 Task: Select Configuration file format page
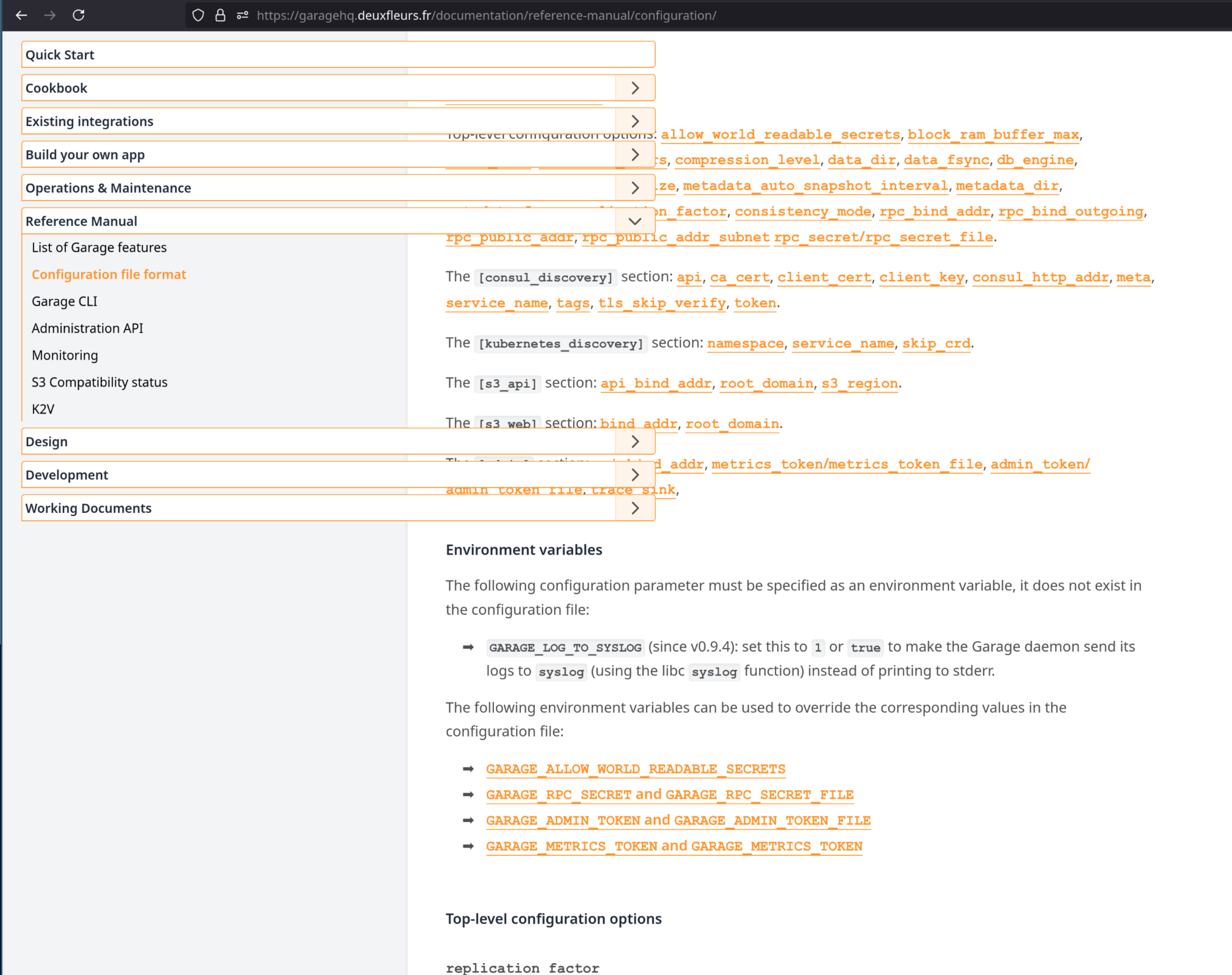point(109,275)
